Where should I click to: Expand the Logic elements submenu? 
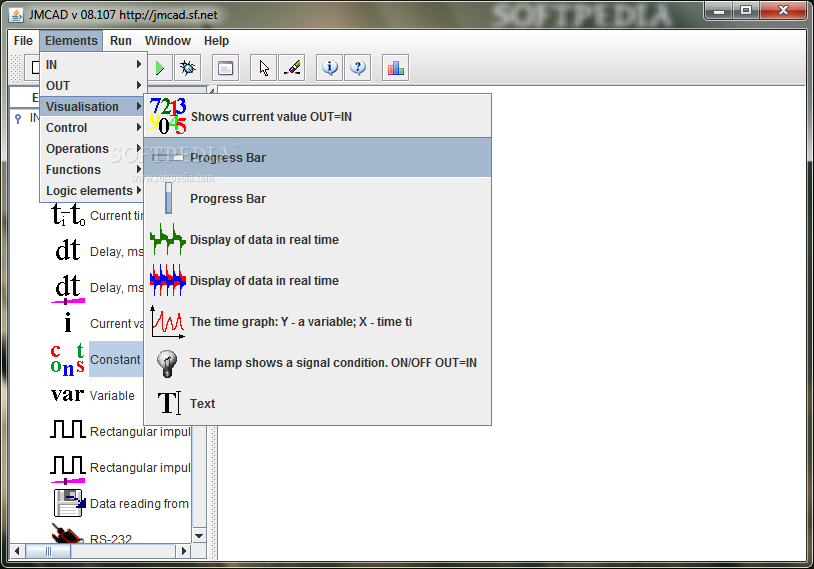(93, 191)
